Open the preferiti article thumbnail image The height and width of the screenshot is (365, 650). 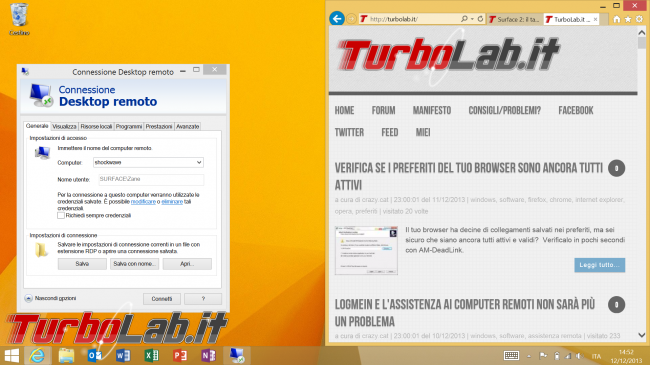click(366, 251)
